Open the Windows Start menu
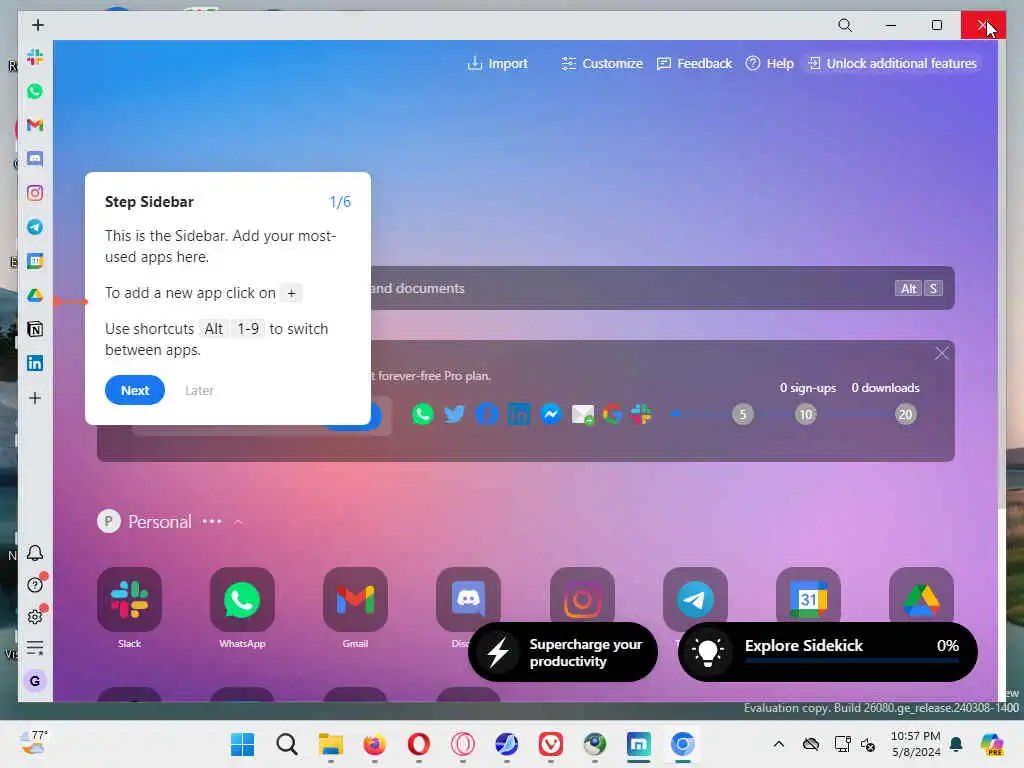This screenshot has height=768, width=1024. point(242,744)
